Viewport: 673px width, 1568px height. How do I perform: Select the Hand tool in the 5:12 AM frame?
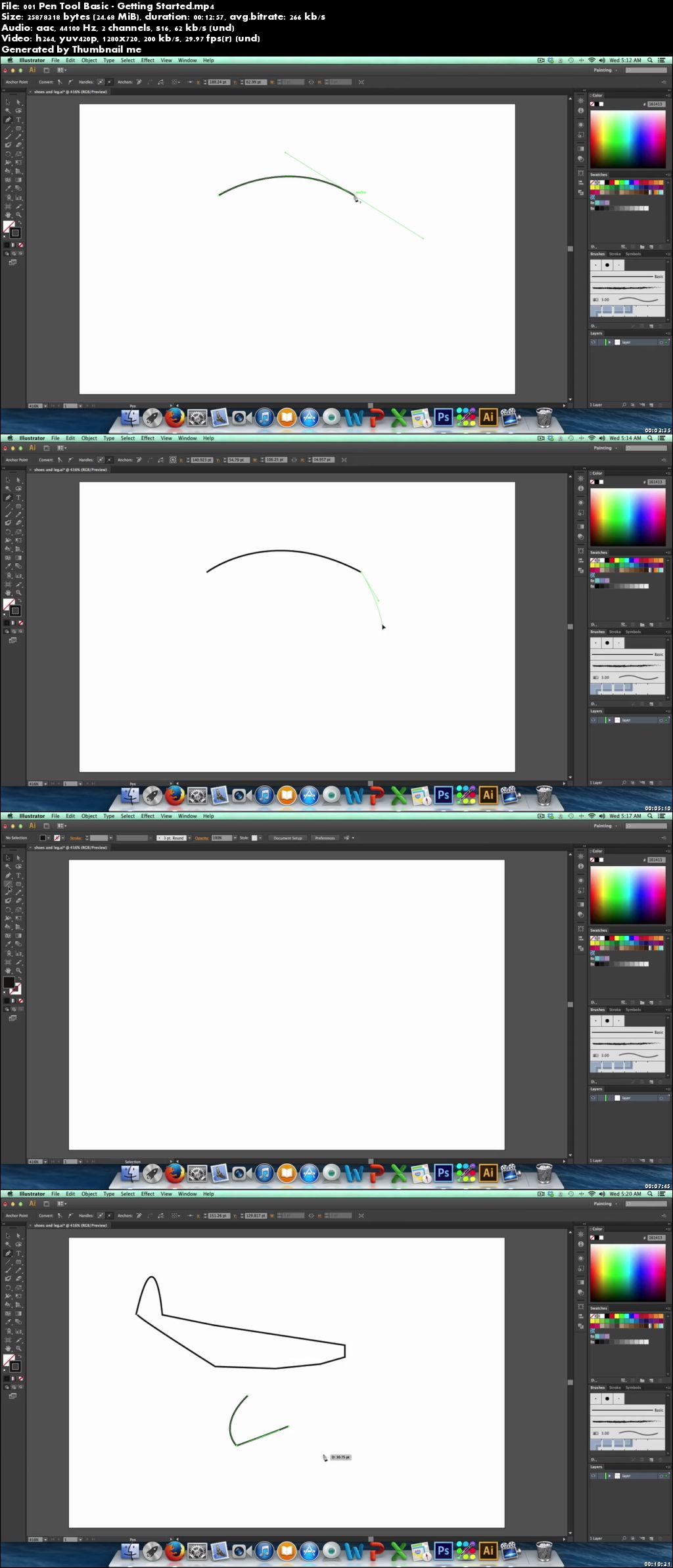click(x=8, y=216)
